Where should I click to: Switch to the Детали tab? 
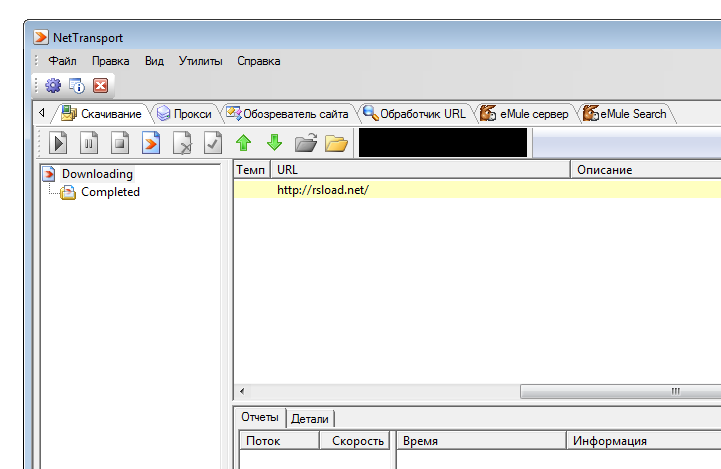pos(310,419)
